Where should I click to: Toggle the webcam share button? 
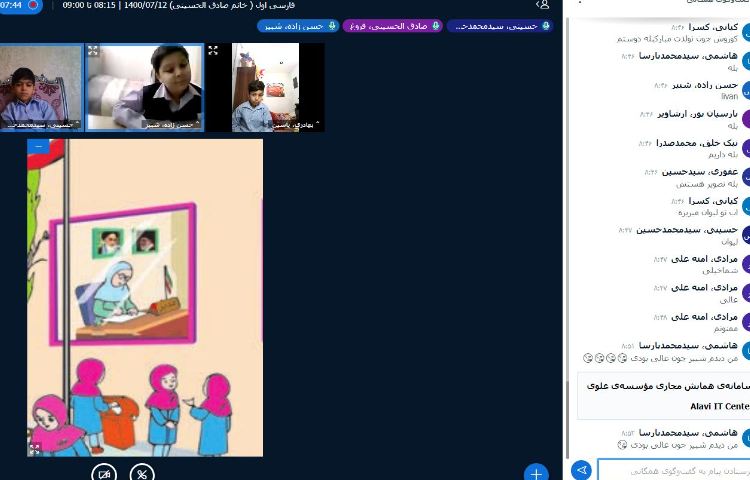click(104, 473)
